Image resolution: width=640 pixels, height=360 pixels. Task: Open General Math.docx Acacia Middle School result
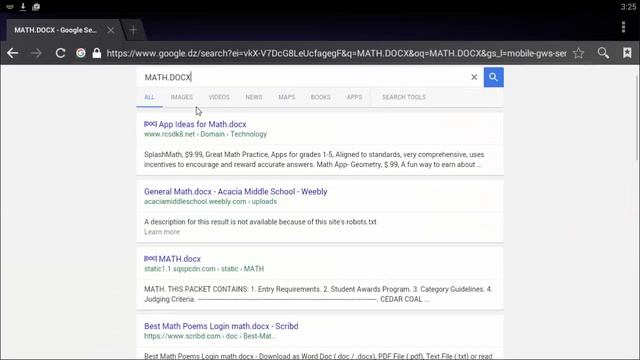click(236, 191)
